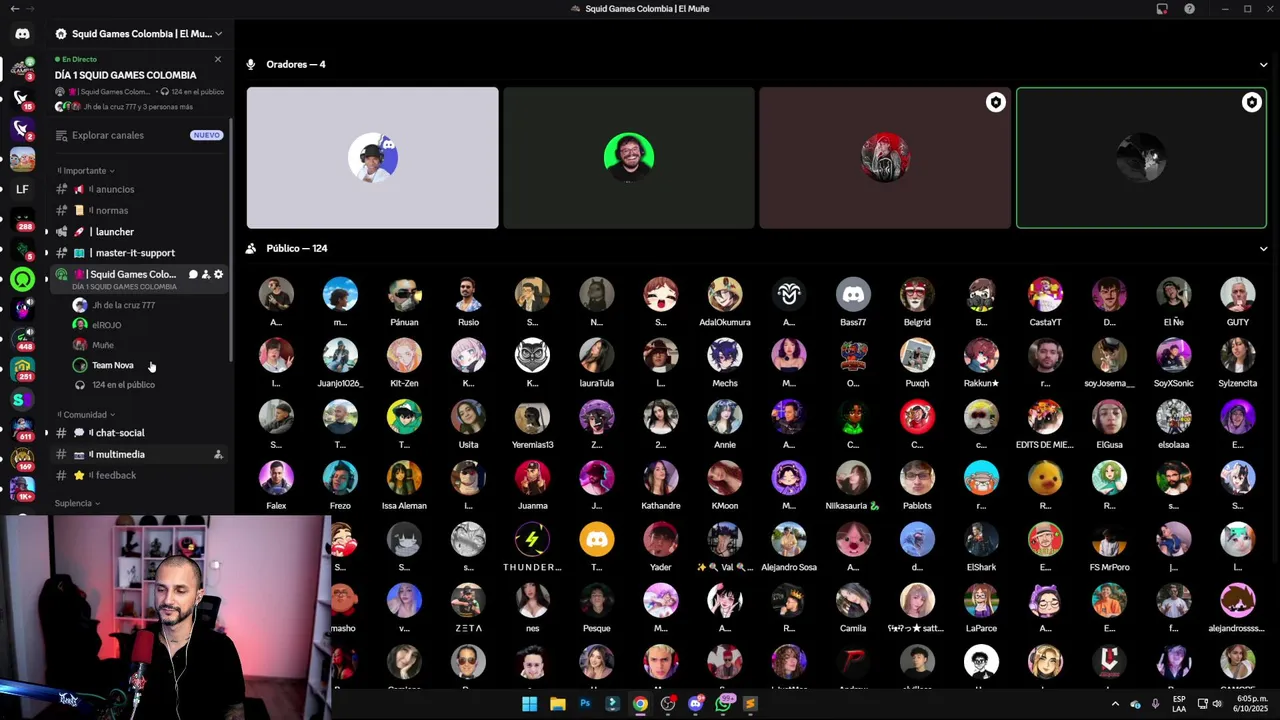Open Windows Start menu

click(529, 704)
